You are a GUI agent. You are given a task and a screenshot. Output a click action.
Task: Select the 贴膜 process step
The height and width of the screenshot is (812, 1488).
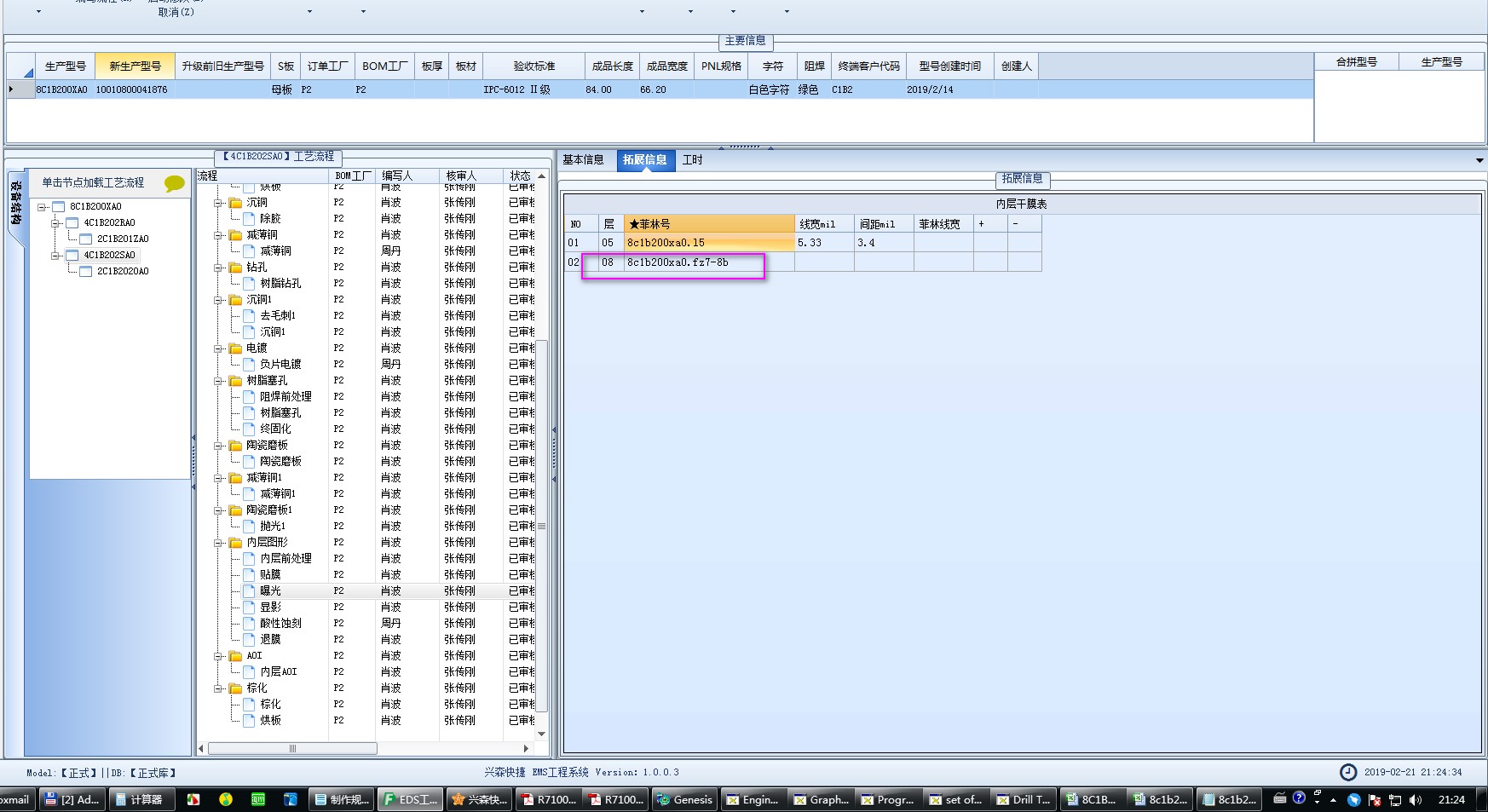point(270,575)
